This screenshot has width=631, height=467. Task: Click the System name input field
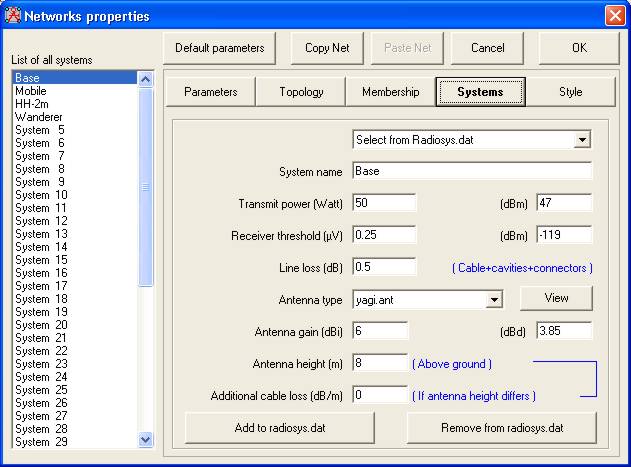(472, 171)
